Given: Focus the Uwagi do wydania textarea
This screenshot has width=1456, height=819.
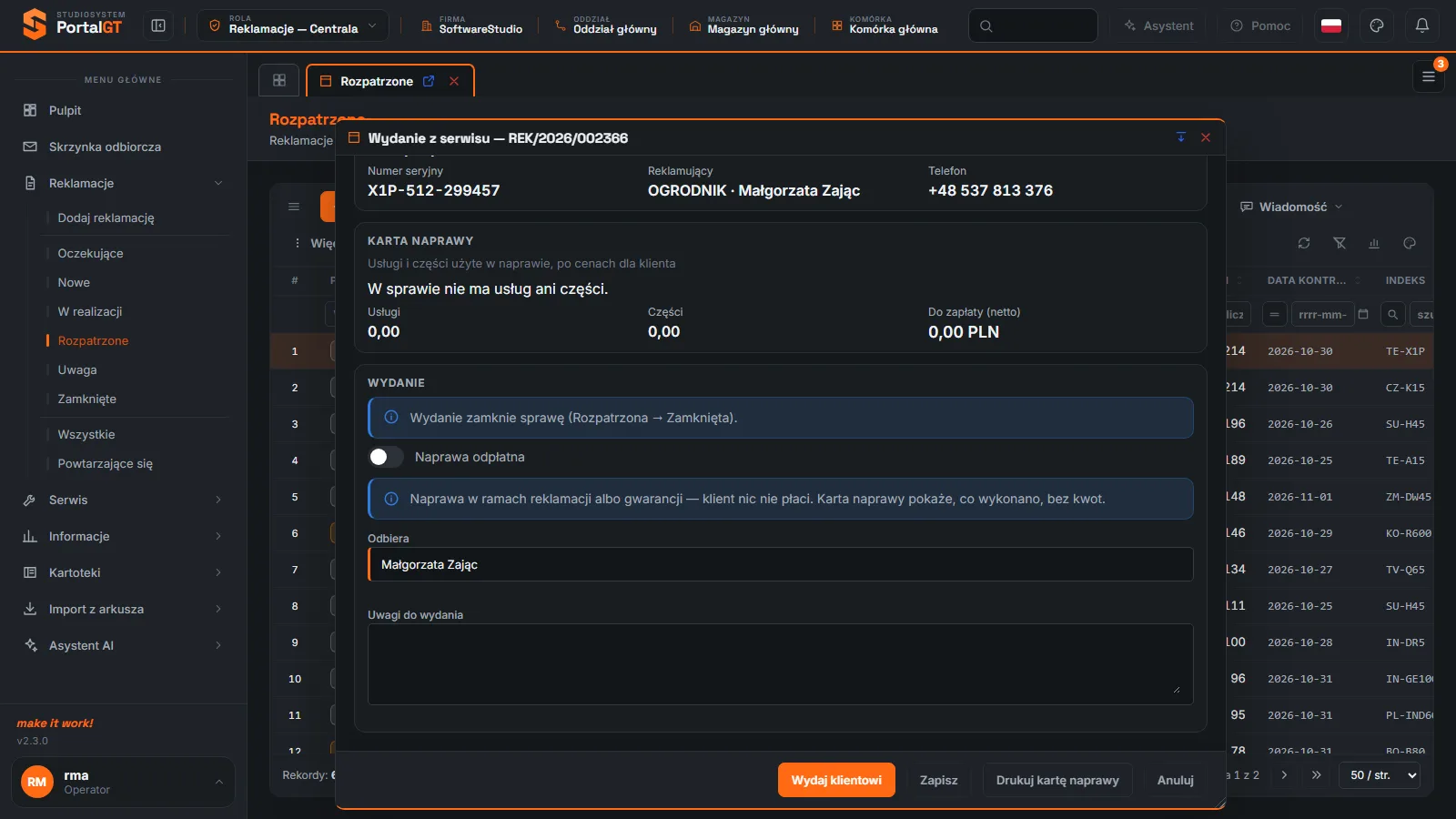Looking at the screenshot, I should 781,664.
